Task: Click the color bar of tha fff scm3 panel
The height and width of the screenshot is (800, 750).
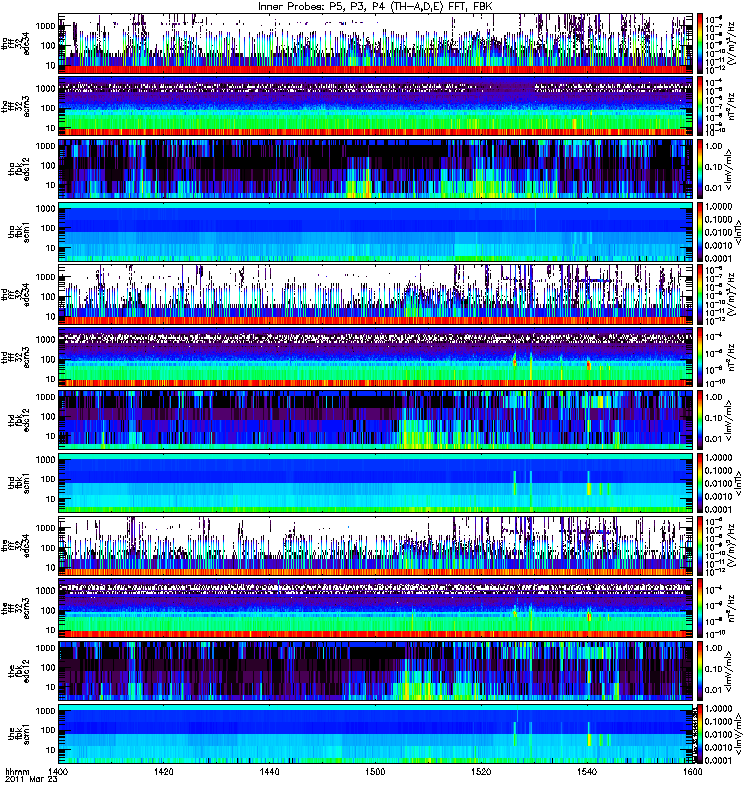Action: (x=699, y=107)
